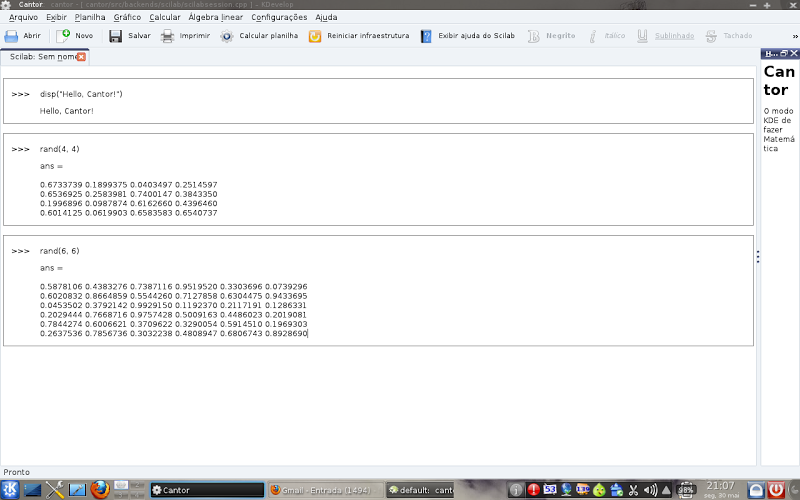Image resolution: width=800 pixels, height=500 pixels.
Task: Click green bird messenger tray icon
Action: [x=599, y=490]
